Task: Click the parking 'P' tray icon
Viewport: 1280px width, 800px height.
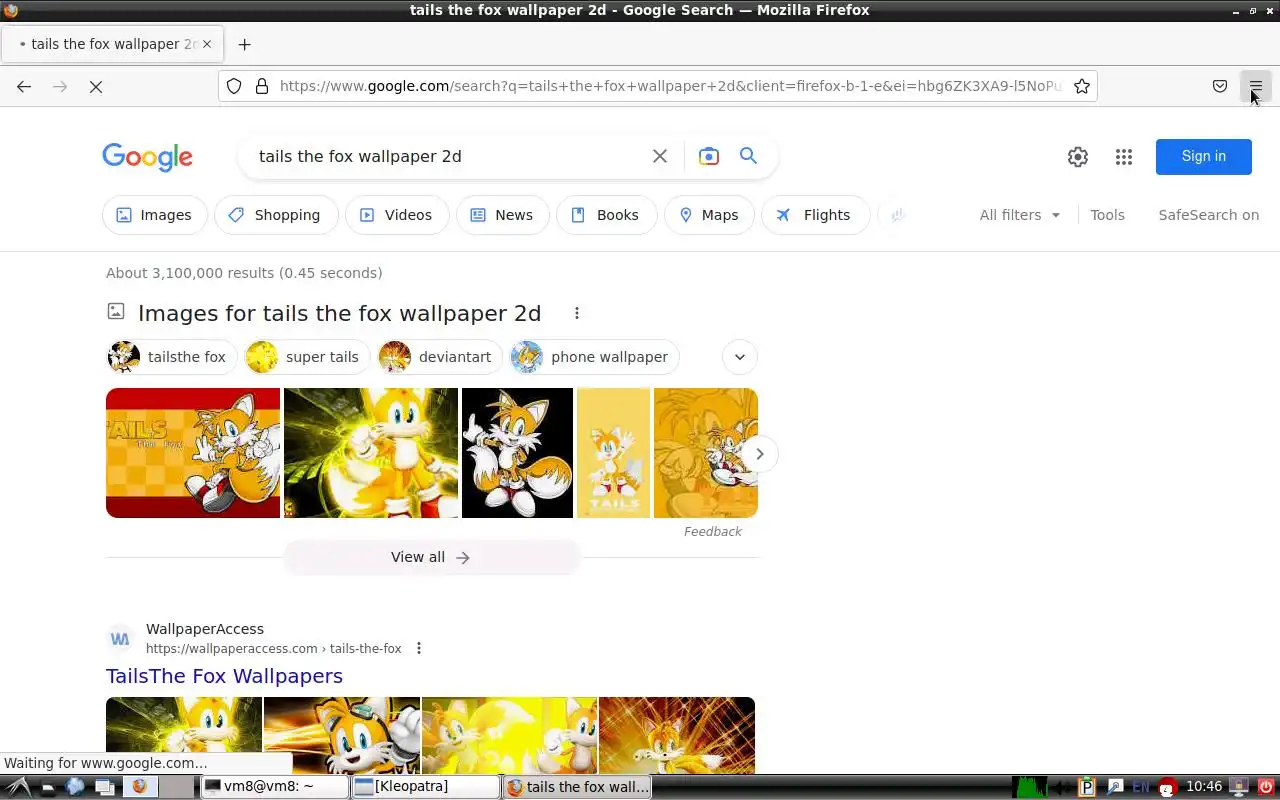Action: [x=1088, y=787]
